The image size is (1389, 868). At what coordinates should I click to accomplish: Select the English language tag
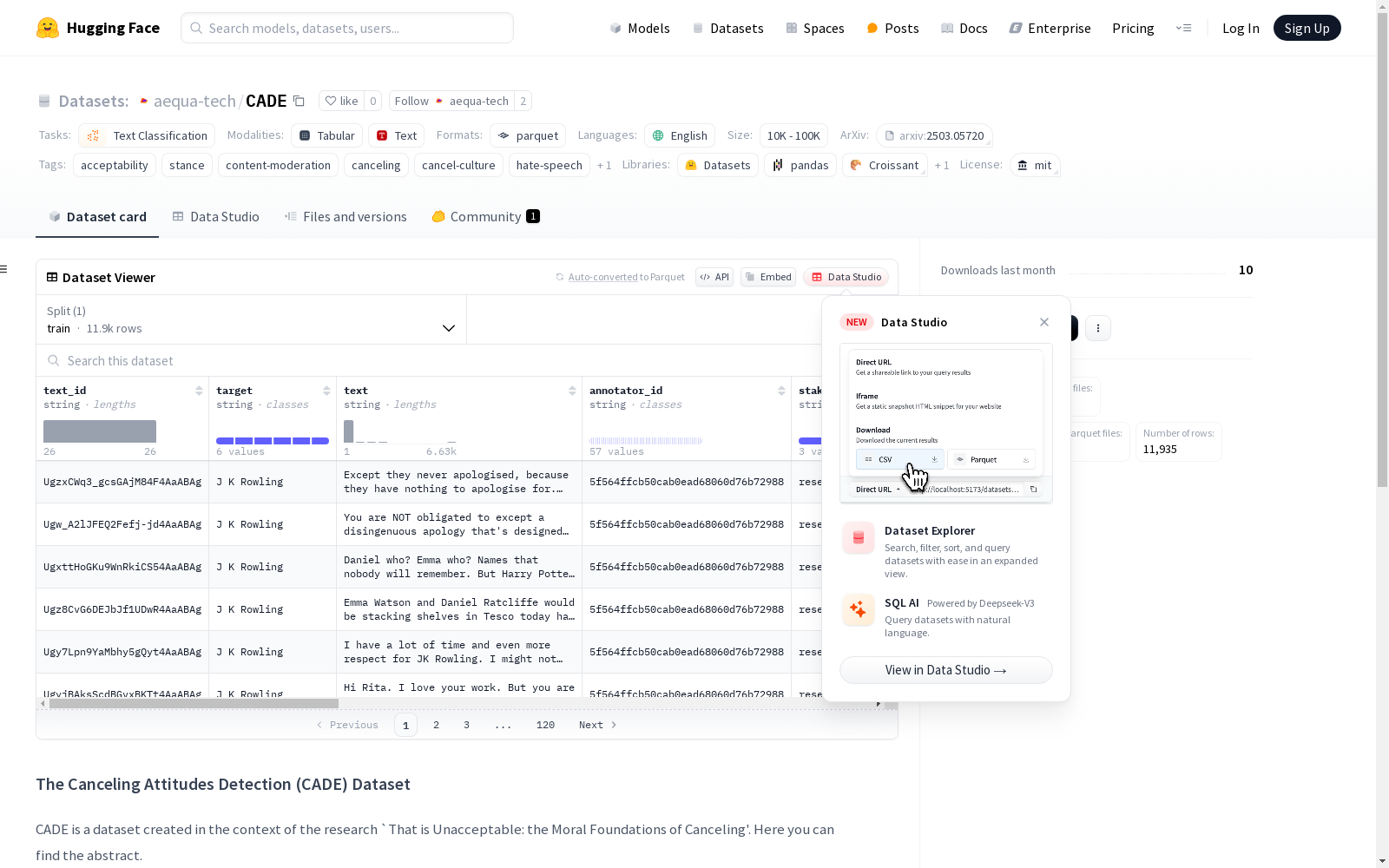(x=680, y=135)
